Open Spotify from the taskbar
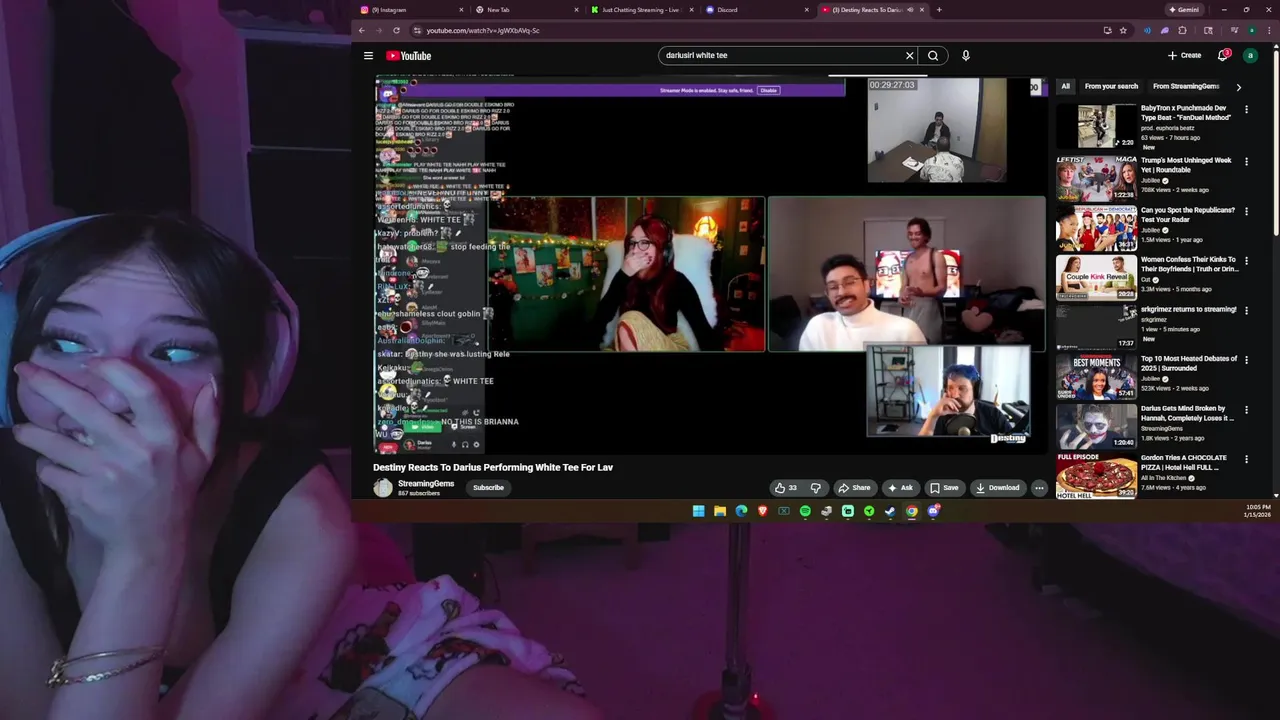The width and height of the screenshot is (1280, 720). tap(805, 511)
